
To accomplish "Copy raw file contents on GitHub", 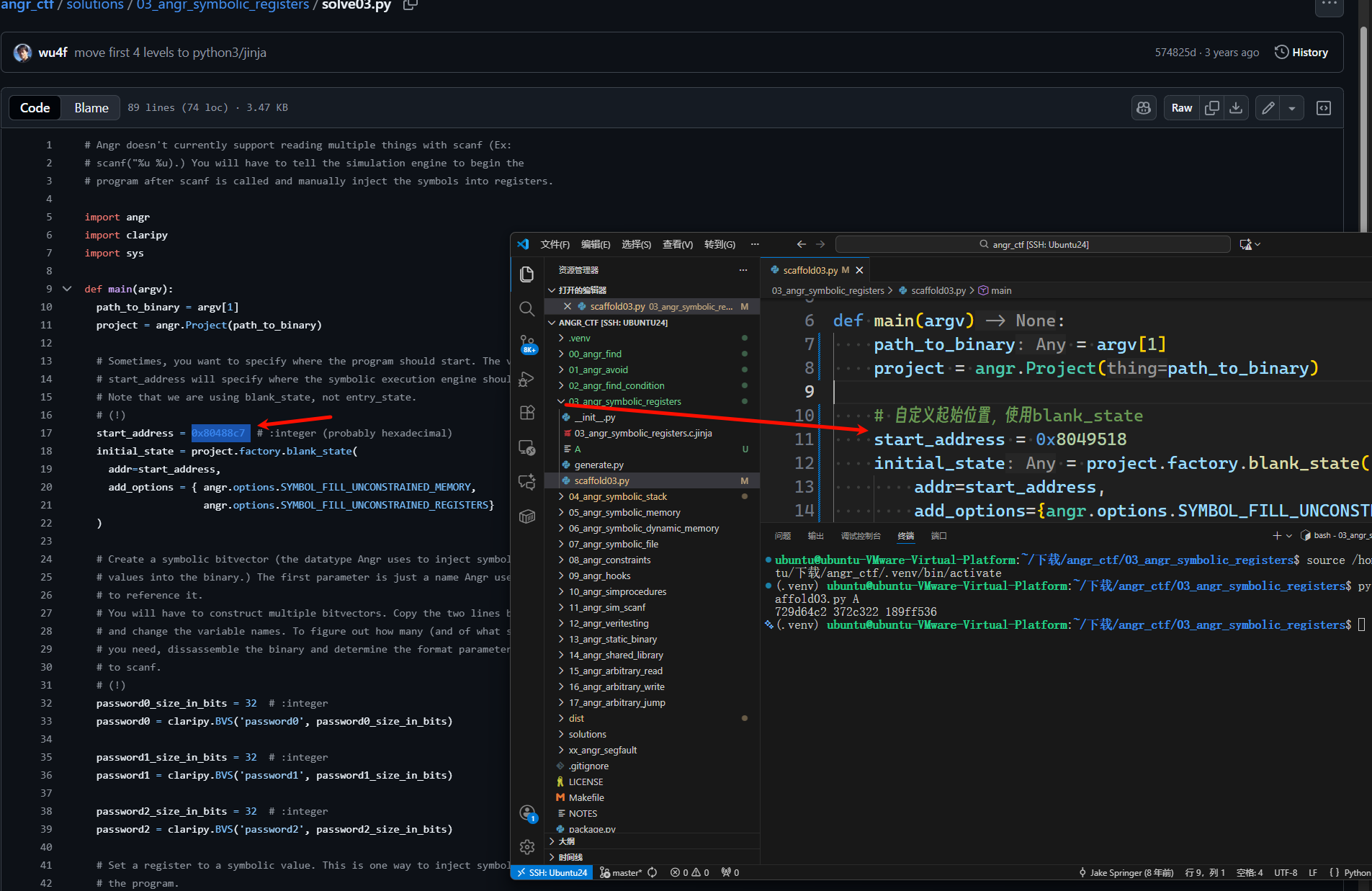I will click(1212, 108).
